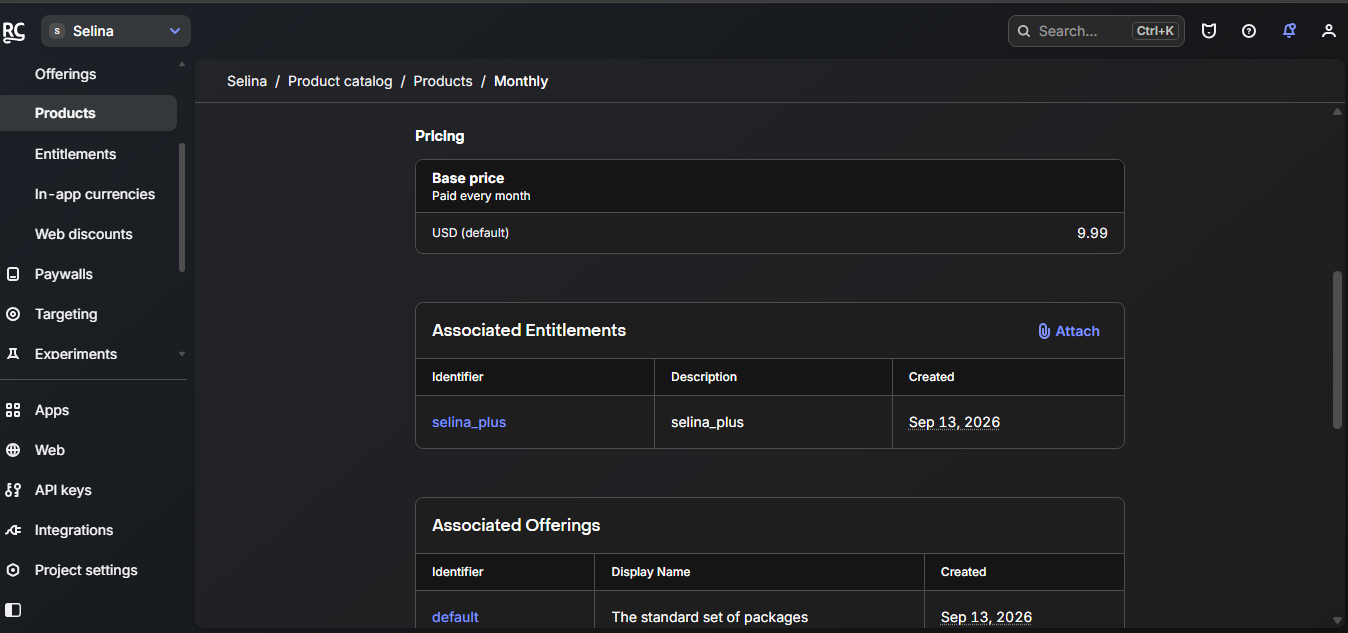The image size is (1348, 633).
Task: Click the Ctrl+K shortcut badge
Action: click(x=1155, y=31)
